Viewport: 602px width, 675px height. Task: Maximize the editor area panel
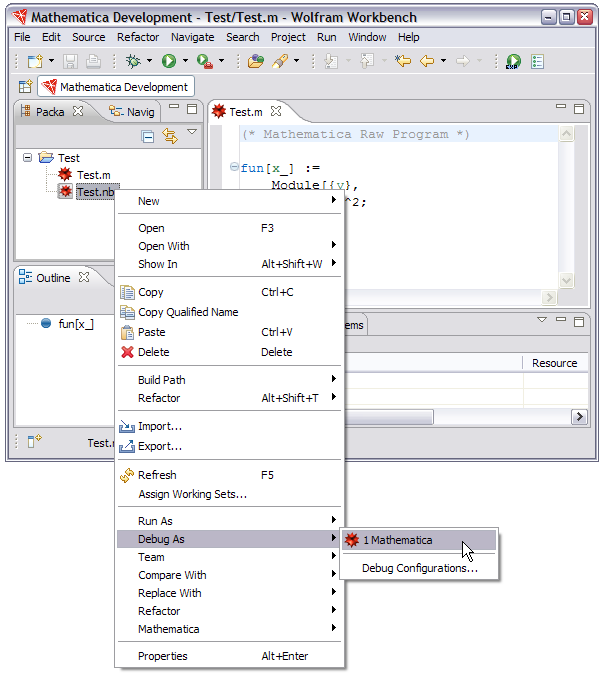[579, 109]
